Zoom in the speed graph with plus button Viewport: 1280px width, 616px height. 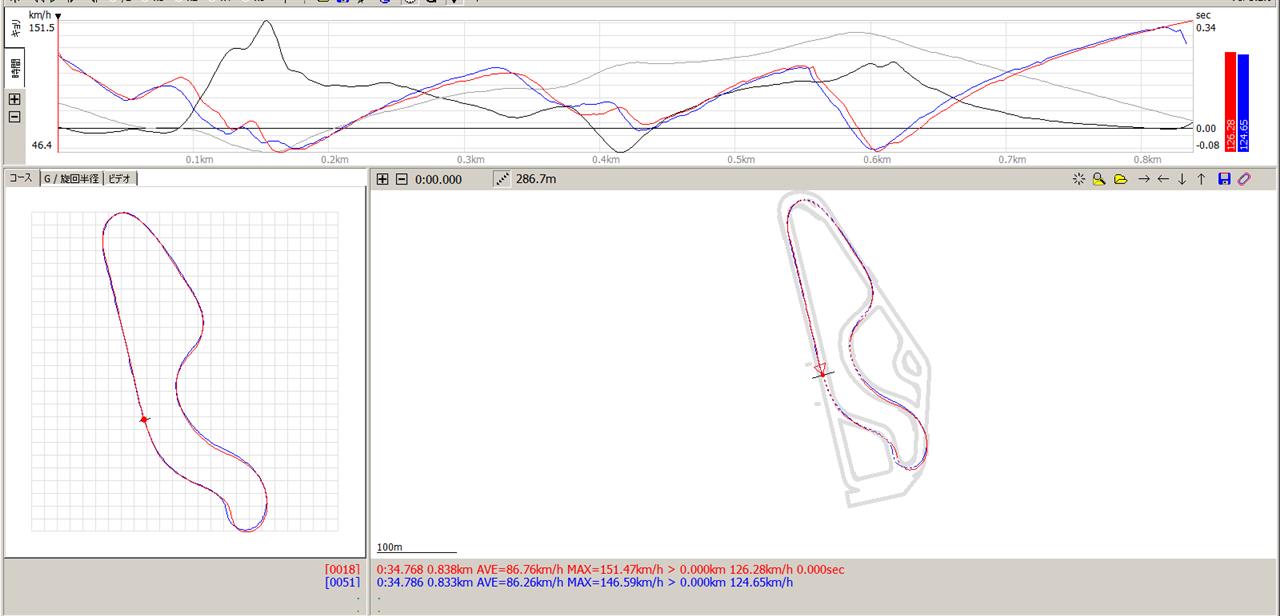tap(14, 99)
